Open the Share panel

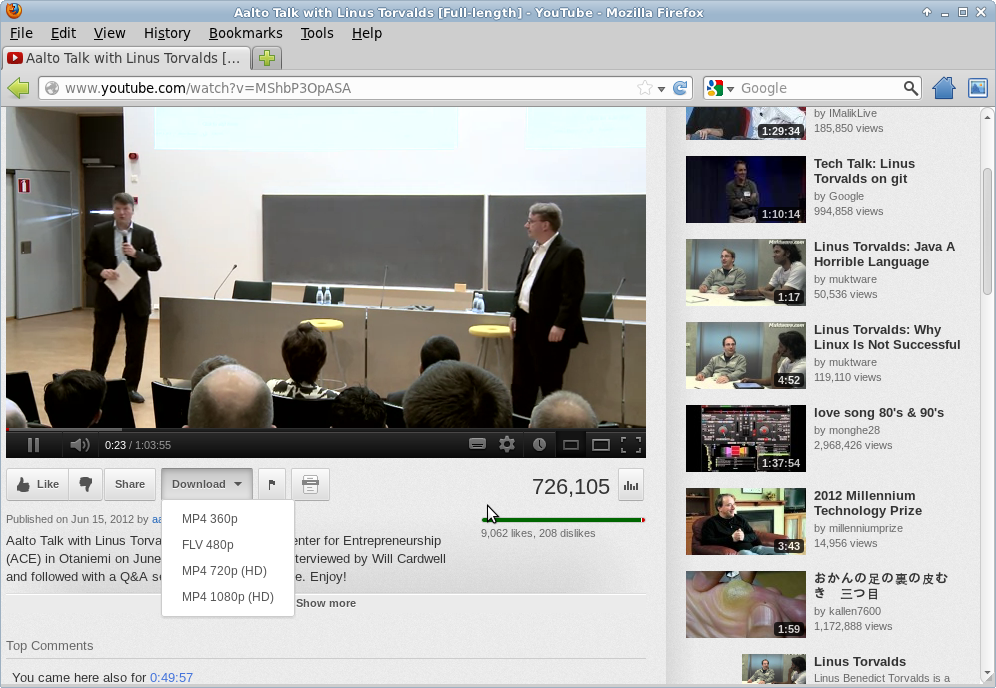point(130,484)
